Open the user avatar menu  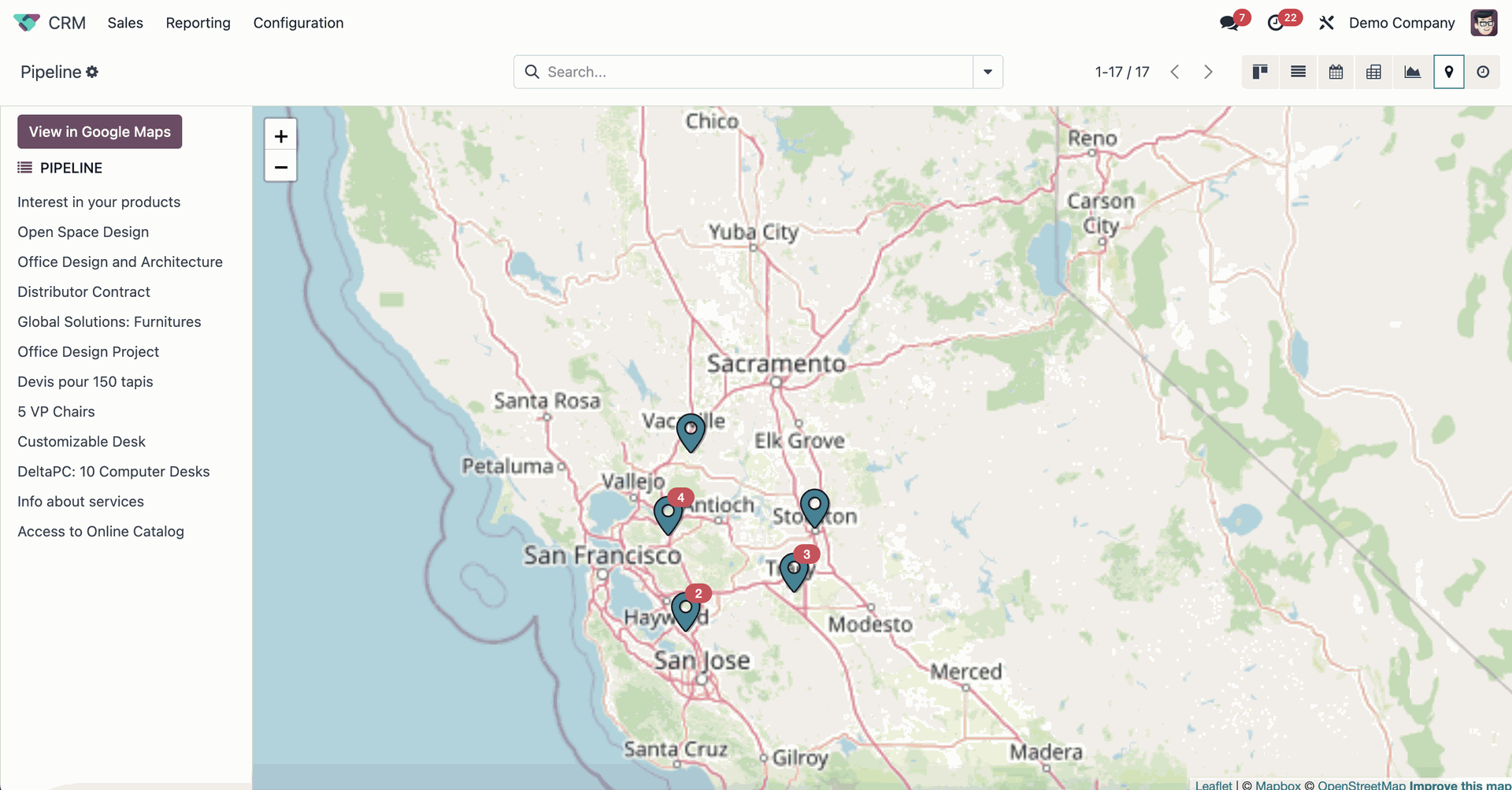[1484, 23]
